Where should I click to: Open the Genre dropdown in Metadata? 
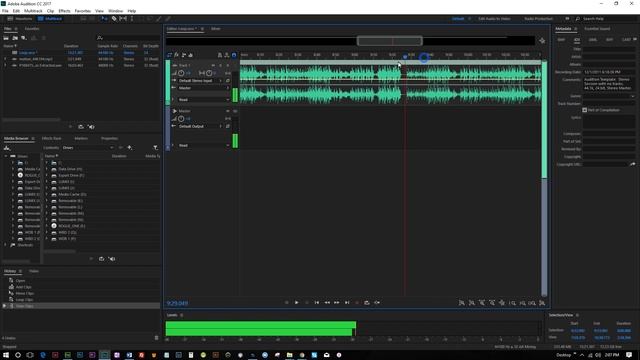[x=609, y=96]
